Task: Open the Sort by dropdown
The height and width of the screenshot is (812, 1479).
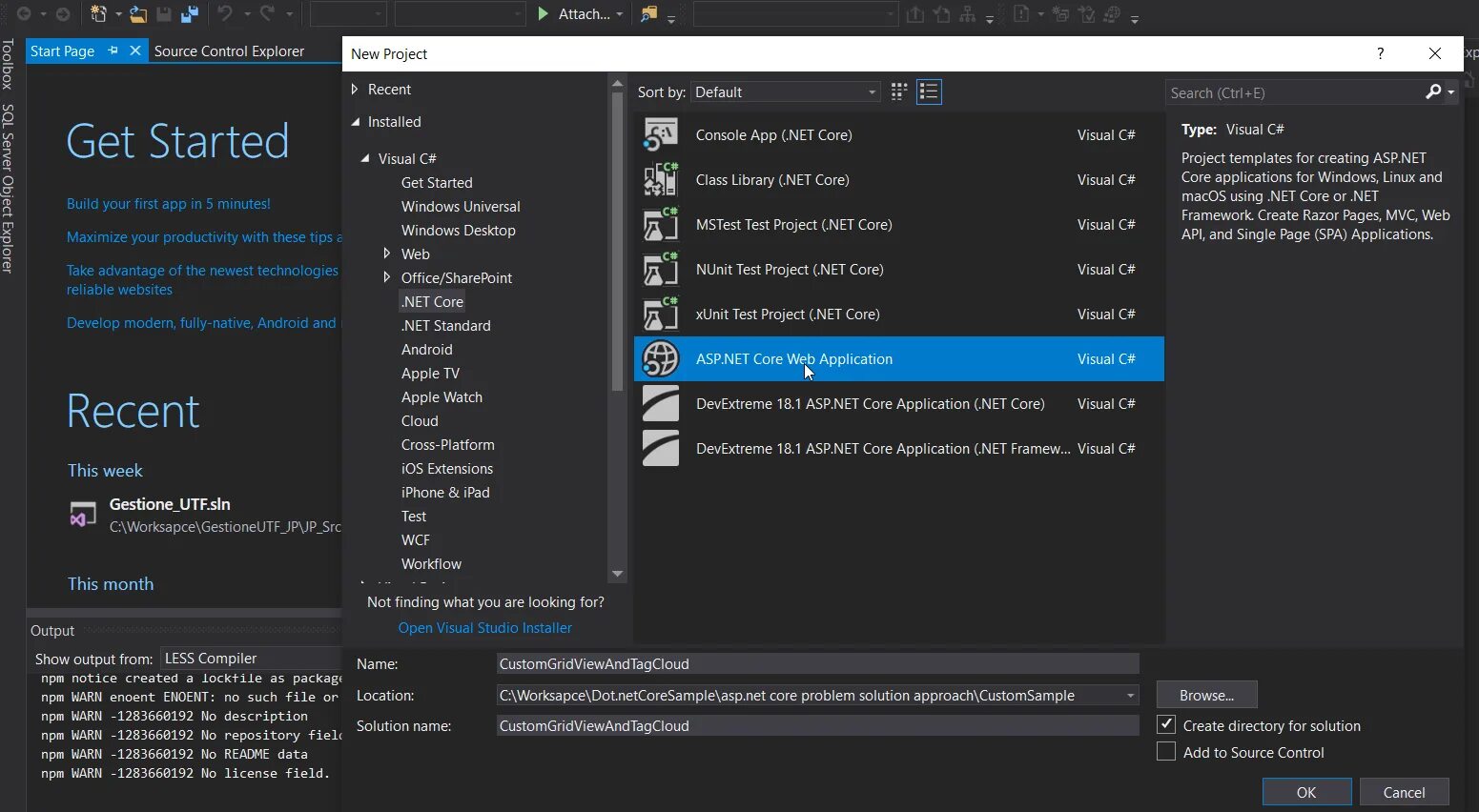Action: (785, 91)
